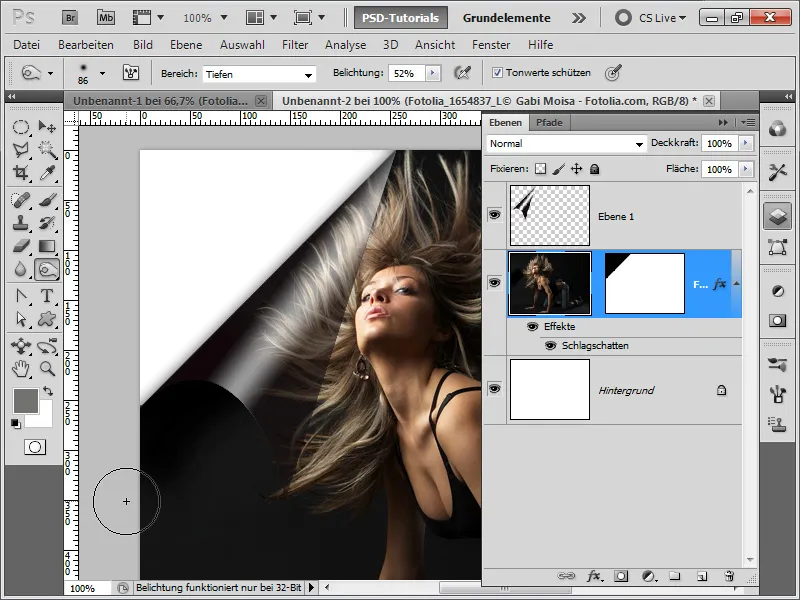
Task: Toggle visibility of Schlagschatten effect
Action: (x=551, y=346)
